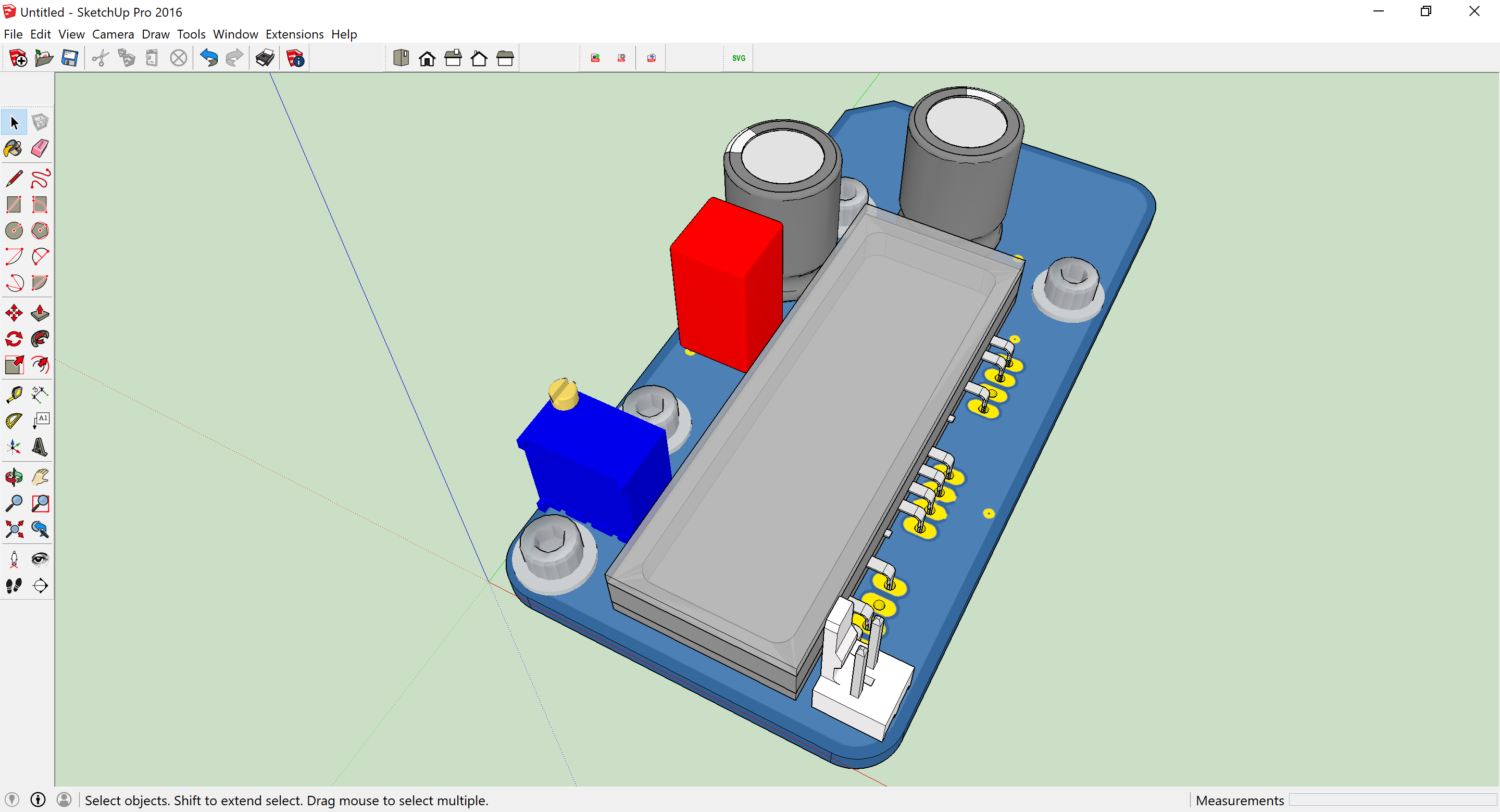Screen dimensions: 1500x812
Task: Click the SVG export button
Action: tap(739, 58)
